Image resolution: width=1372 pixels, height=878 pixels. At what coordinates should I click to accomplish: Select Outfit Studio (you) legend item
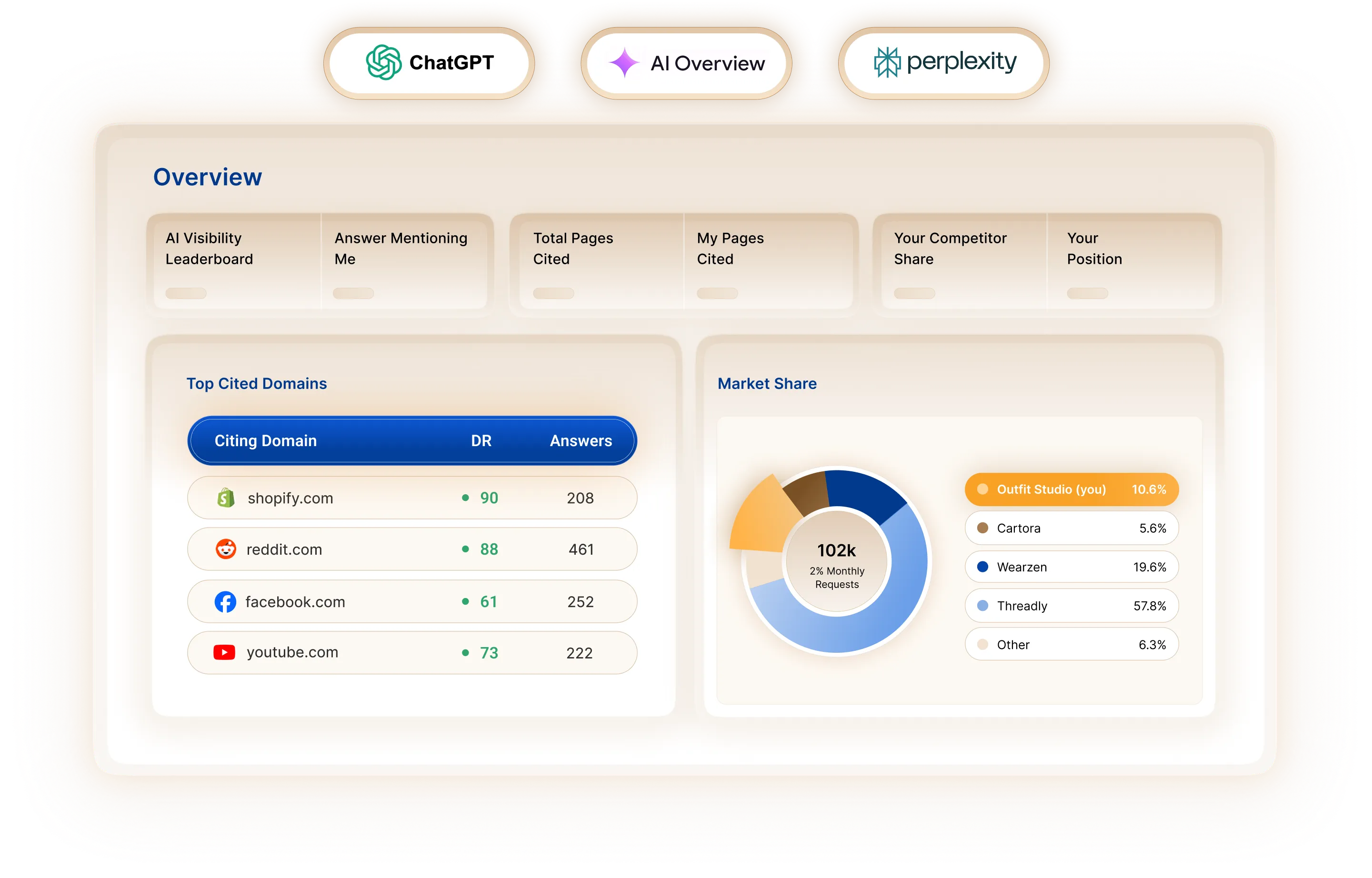[1071, 489]
